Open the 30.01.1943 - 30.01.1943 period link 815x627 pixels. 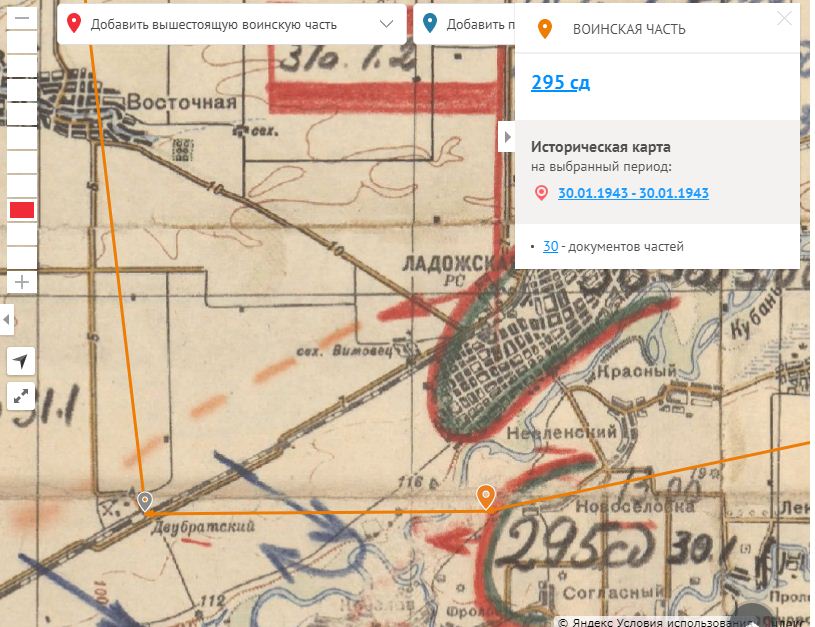pyautogui.click(x=633, y=193)
